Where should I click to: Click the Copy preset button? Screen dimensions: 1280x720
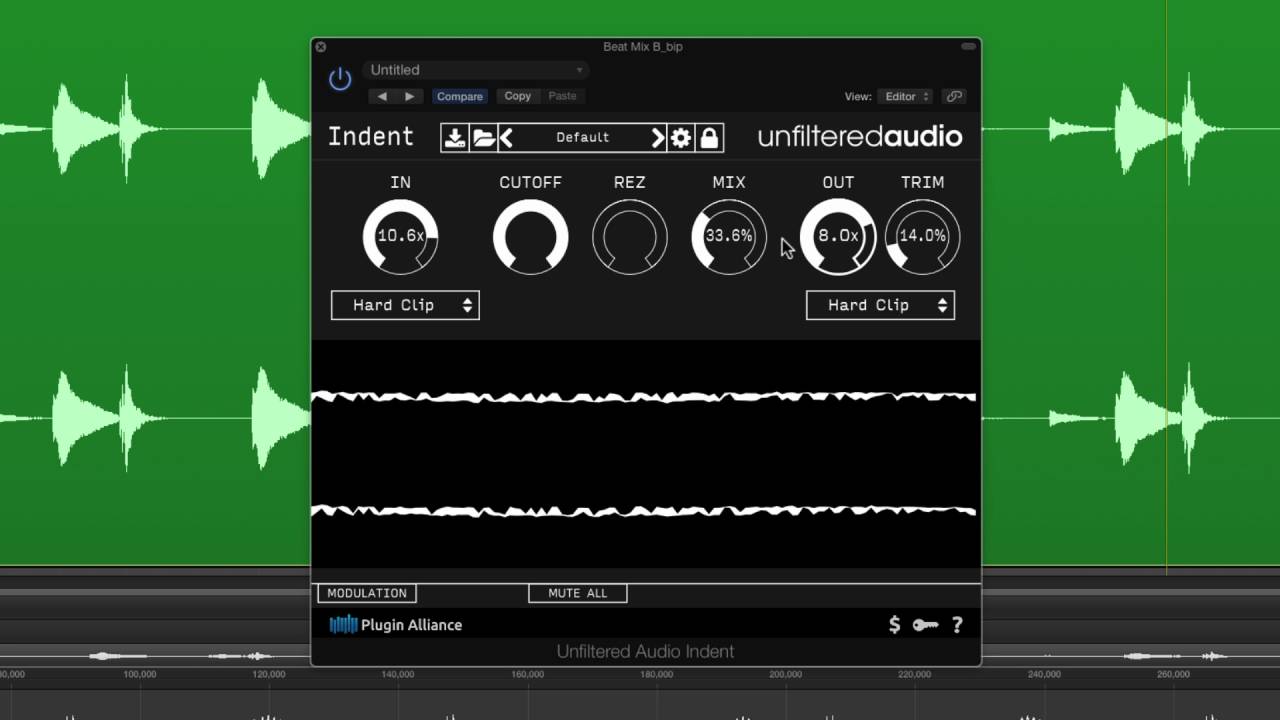(x=517, y=96)
